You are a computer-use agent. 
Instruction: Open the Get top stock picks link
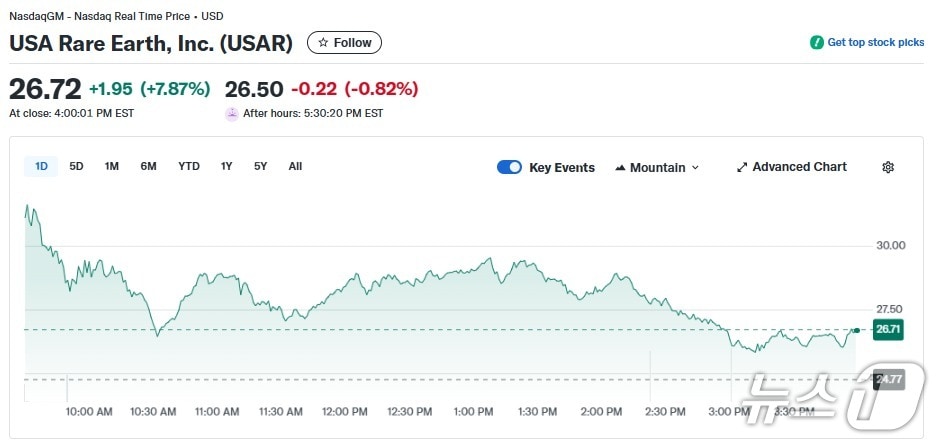[875, 43]
